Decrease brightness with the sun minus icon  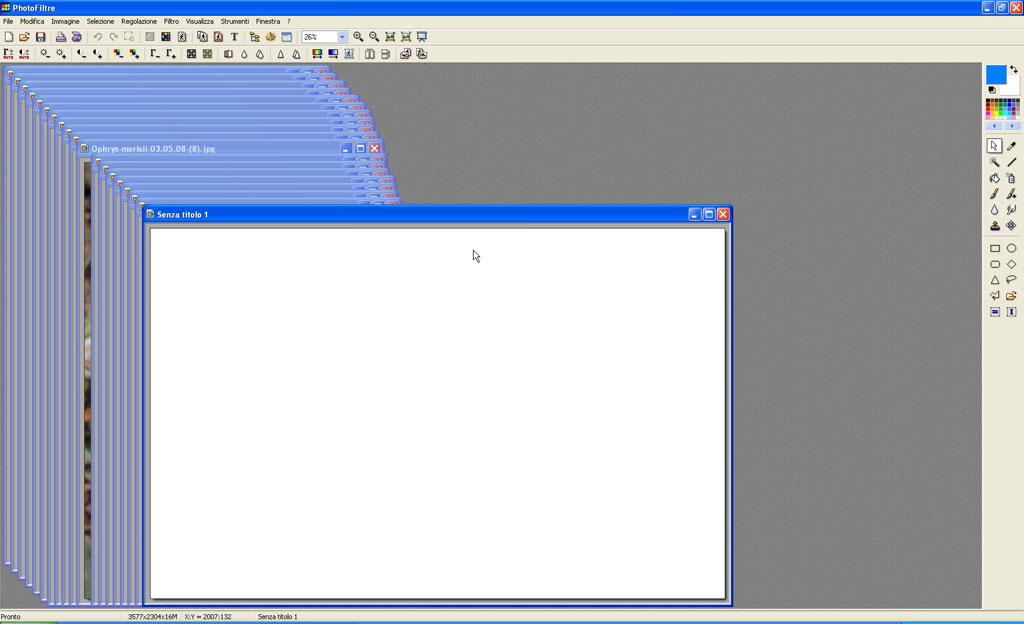[x=44, y=54]
